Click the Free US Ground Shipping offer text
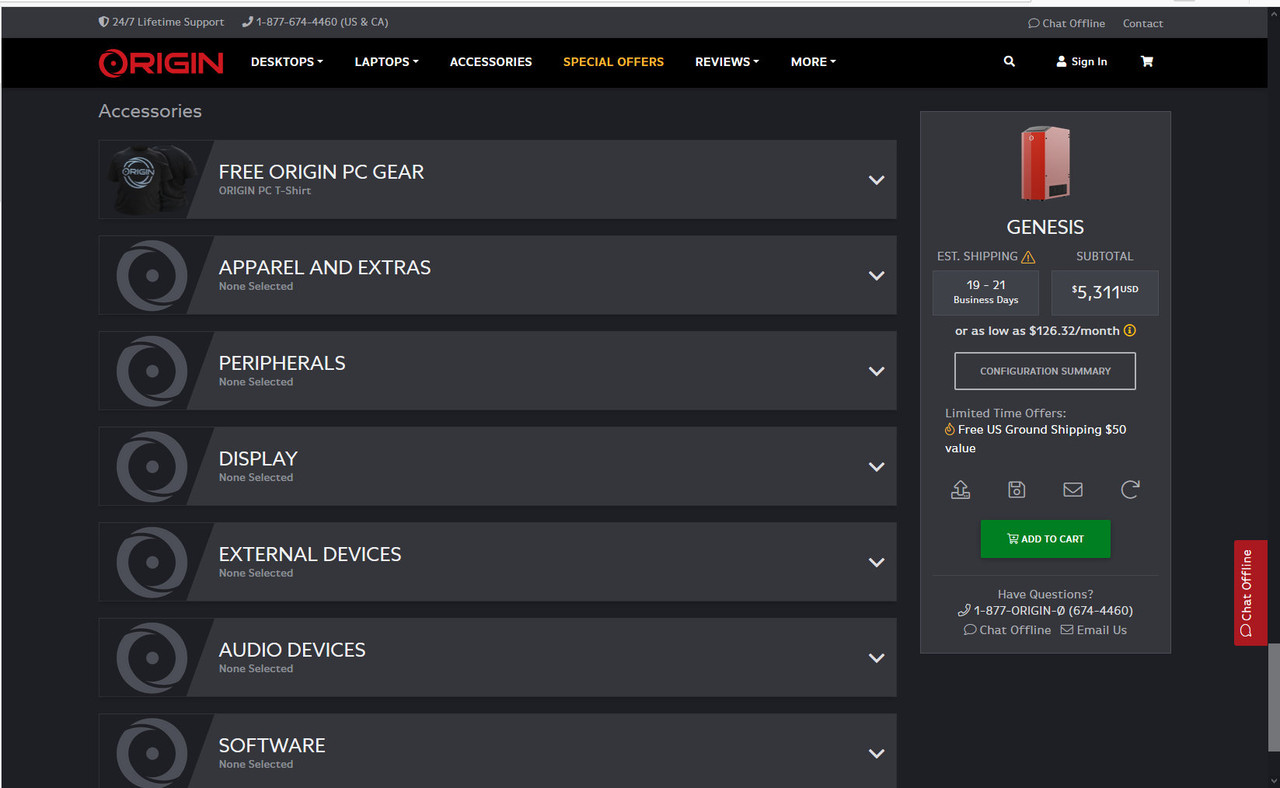The width and height of the screenshot is (1280, 788). coord(1036,439)
